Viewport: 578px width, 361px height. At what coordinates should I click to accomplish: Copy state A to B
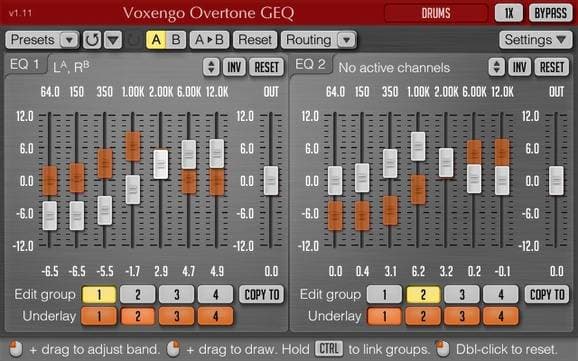click(209, 40)
